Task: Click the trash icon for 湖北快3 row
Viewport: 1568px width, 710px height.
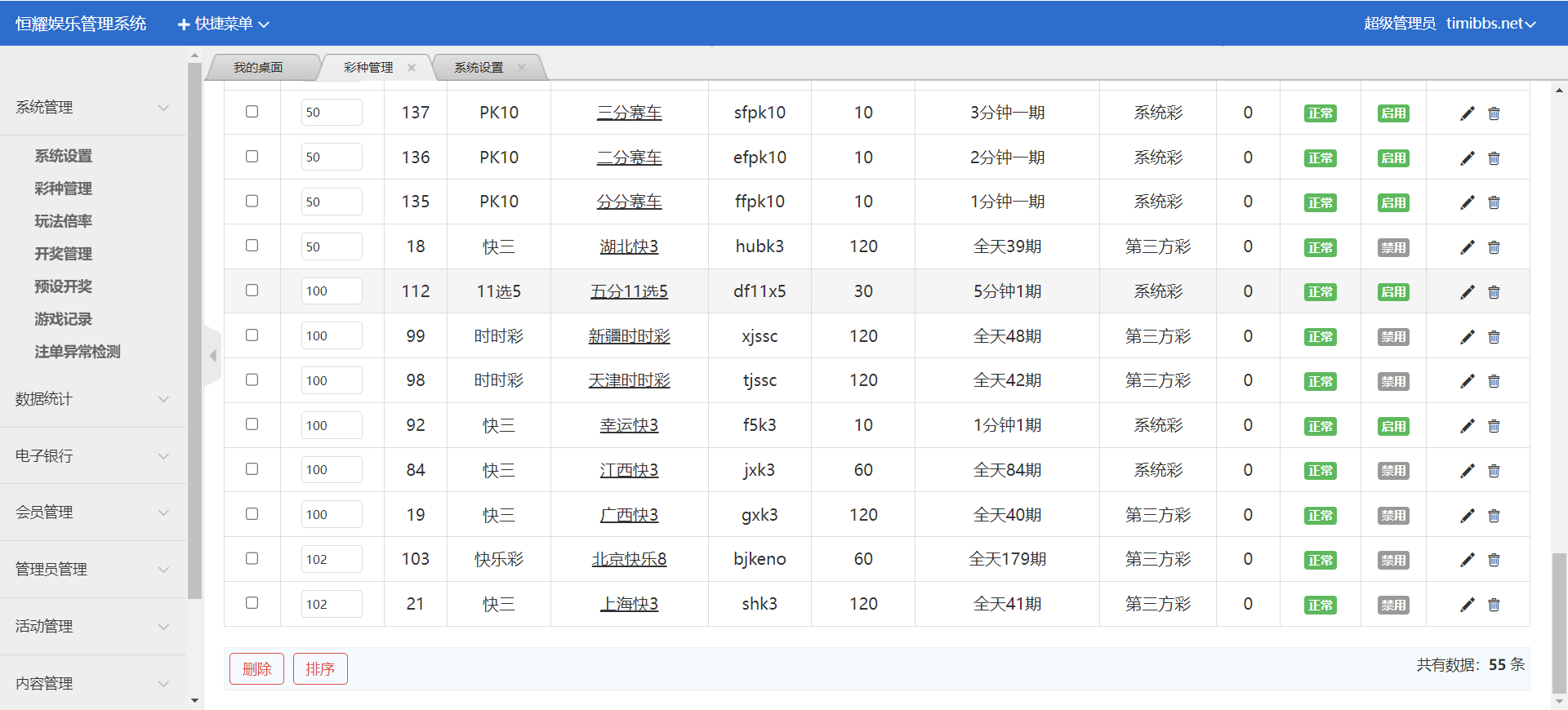Action: click(x=1494, y=247)
